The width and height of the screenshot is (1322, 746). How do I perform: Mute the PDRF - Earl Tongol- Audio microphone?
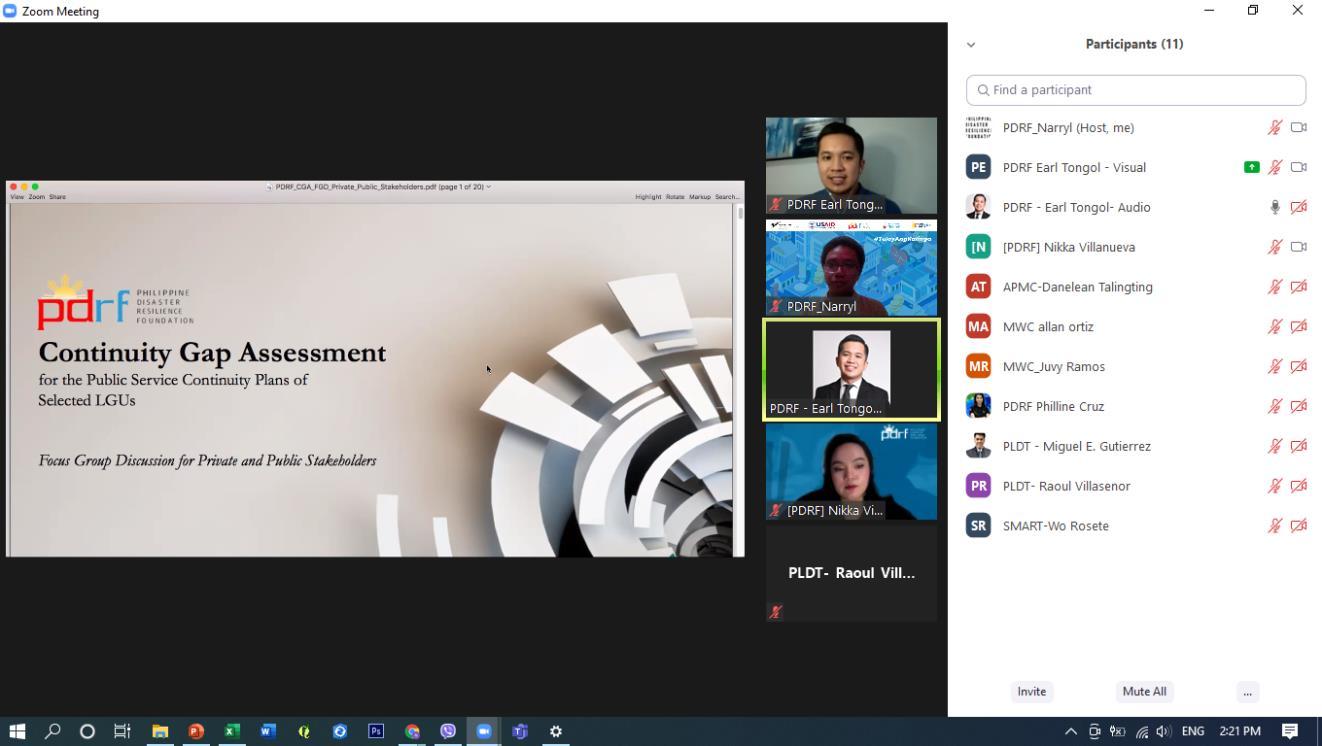point(1275,208)
